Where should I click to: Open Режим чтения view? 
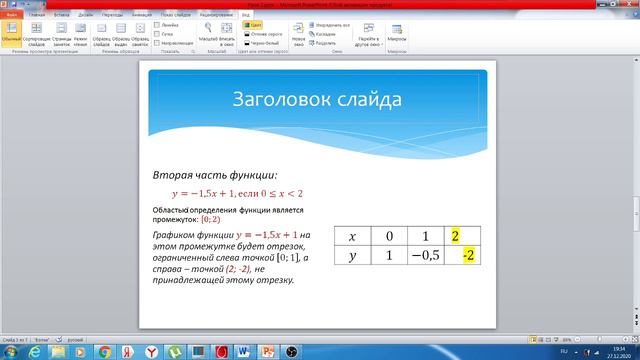[x=80, y=34]
